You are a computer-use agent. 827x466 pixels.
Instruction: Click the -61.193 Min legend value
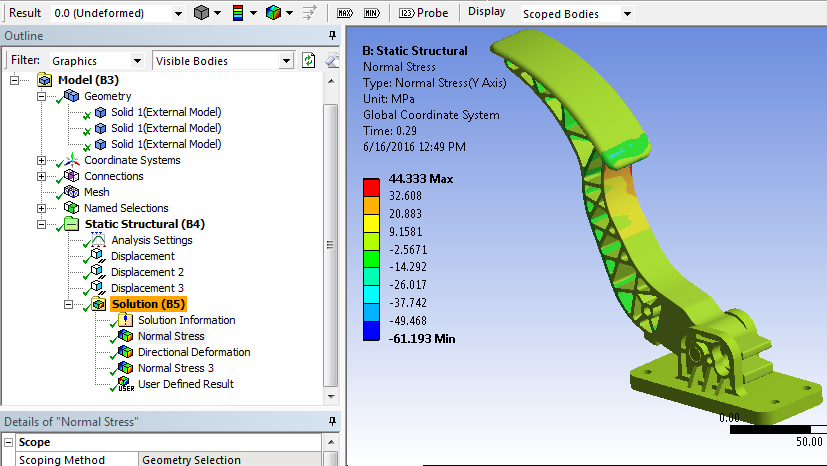point(421,339)
